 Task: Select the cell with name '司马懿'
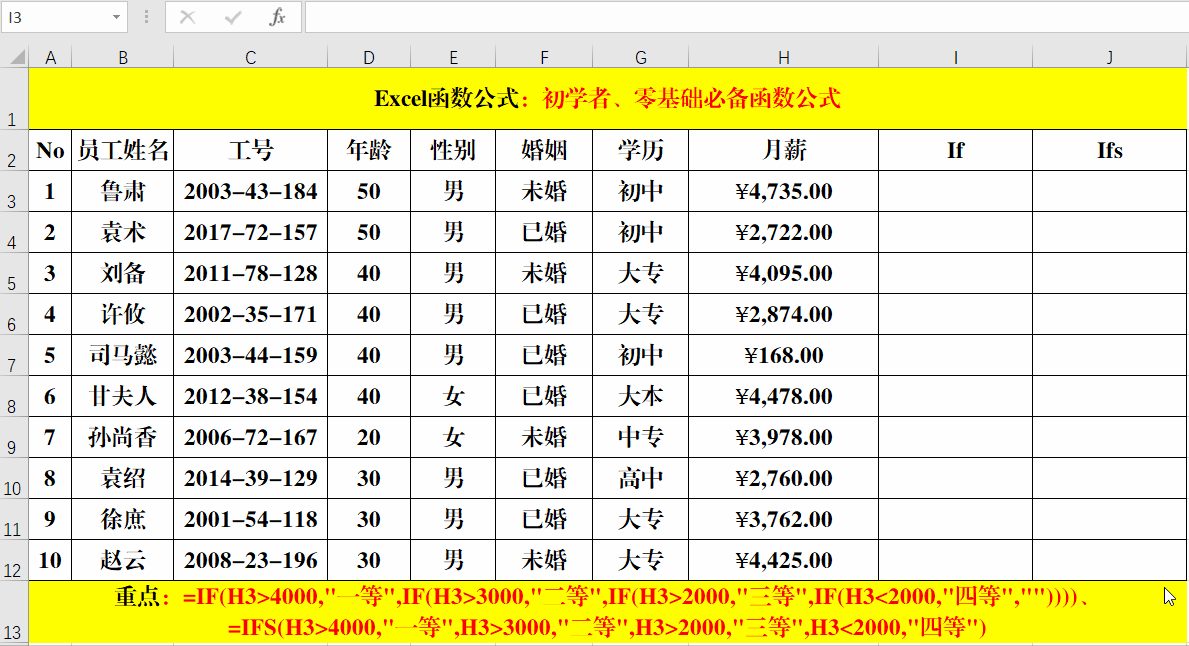coord(123,355)
